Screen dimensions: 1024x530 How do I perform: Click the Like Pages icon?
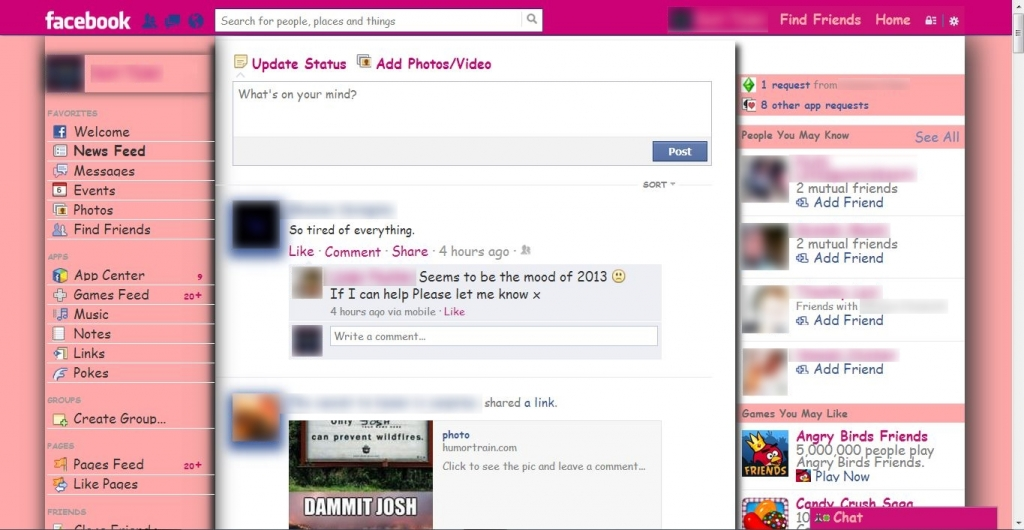60,484
